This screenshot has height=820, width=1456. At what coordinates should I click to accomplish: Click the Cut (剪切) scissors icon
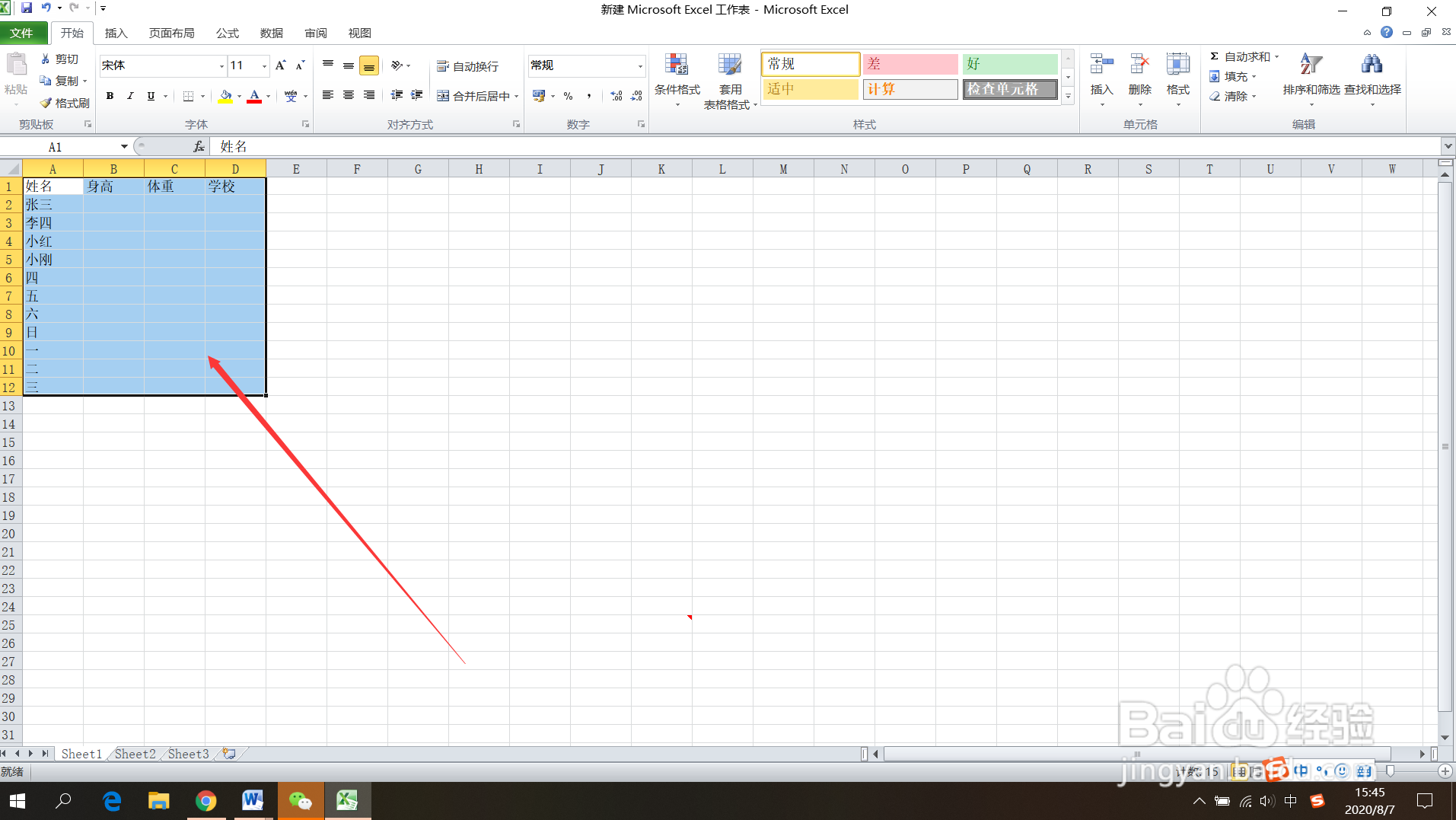click(x=46, y=59)
